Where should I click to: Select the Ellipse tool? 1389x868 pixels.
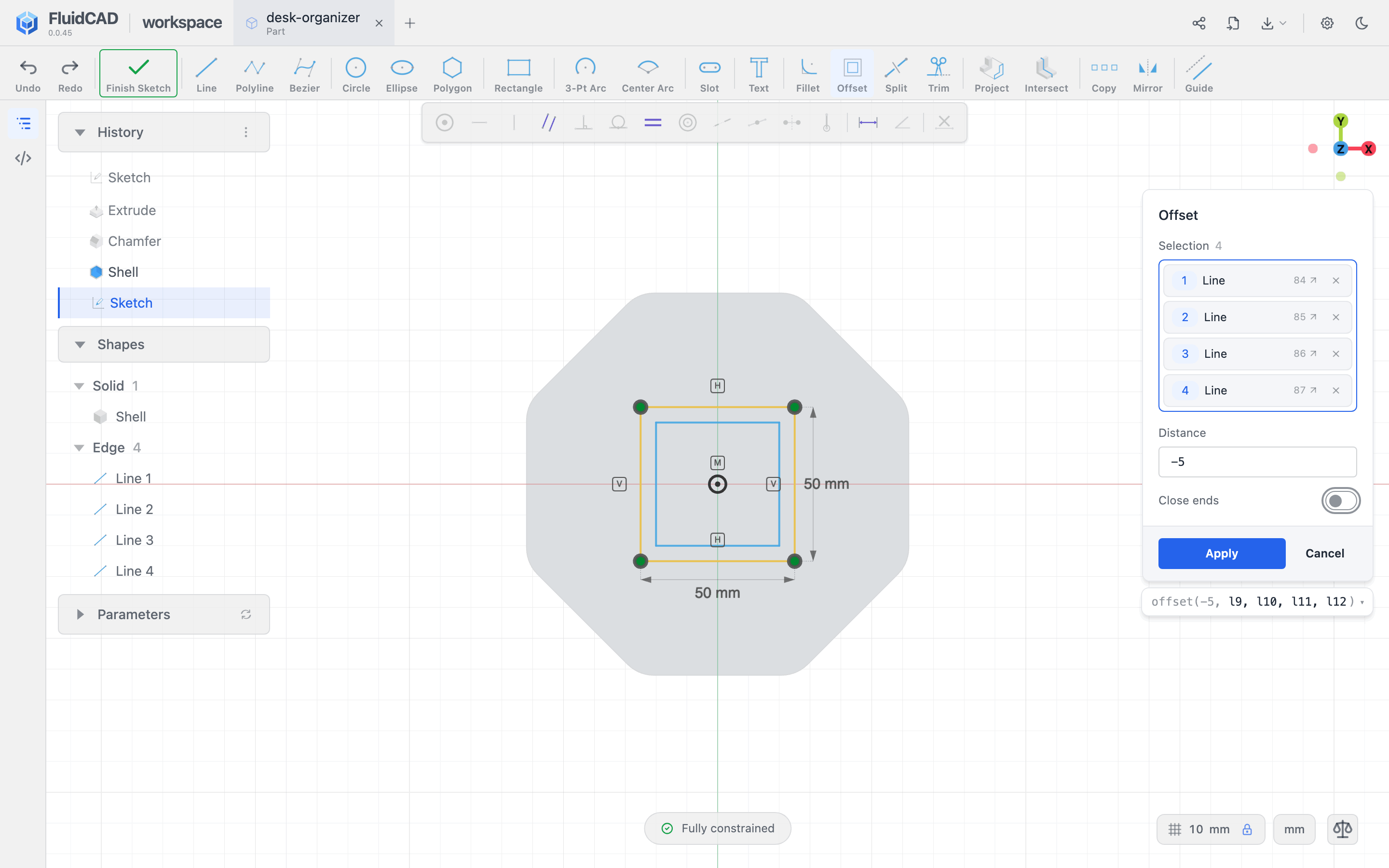(402, 75)
